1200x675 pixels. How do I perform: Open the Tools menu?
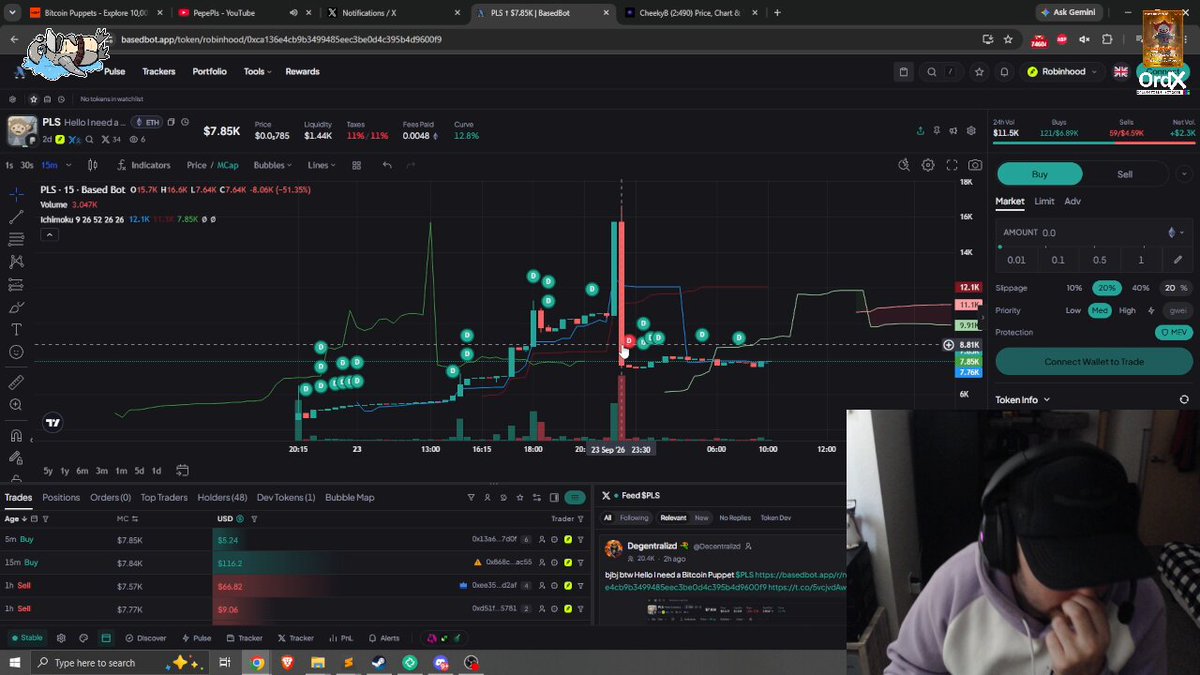point(258,72)
